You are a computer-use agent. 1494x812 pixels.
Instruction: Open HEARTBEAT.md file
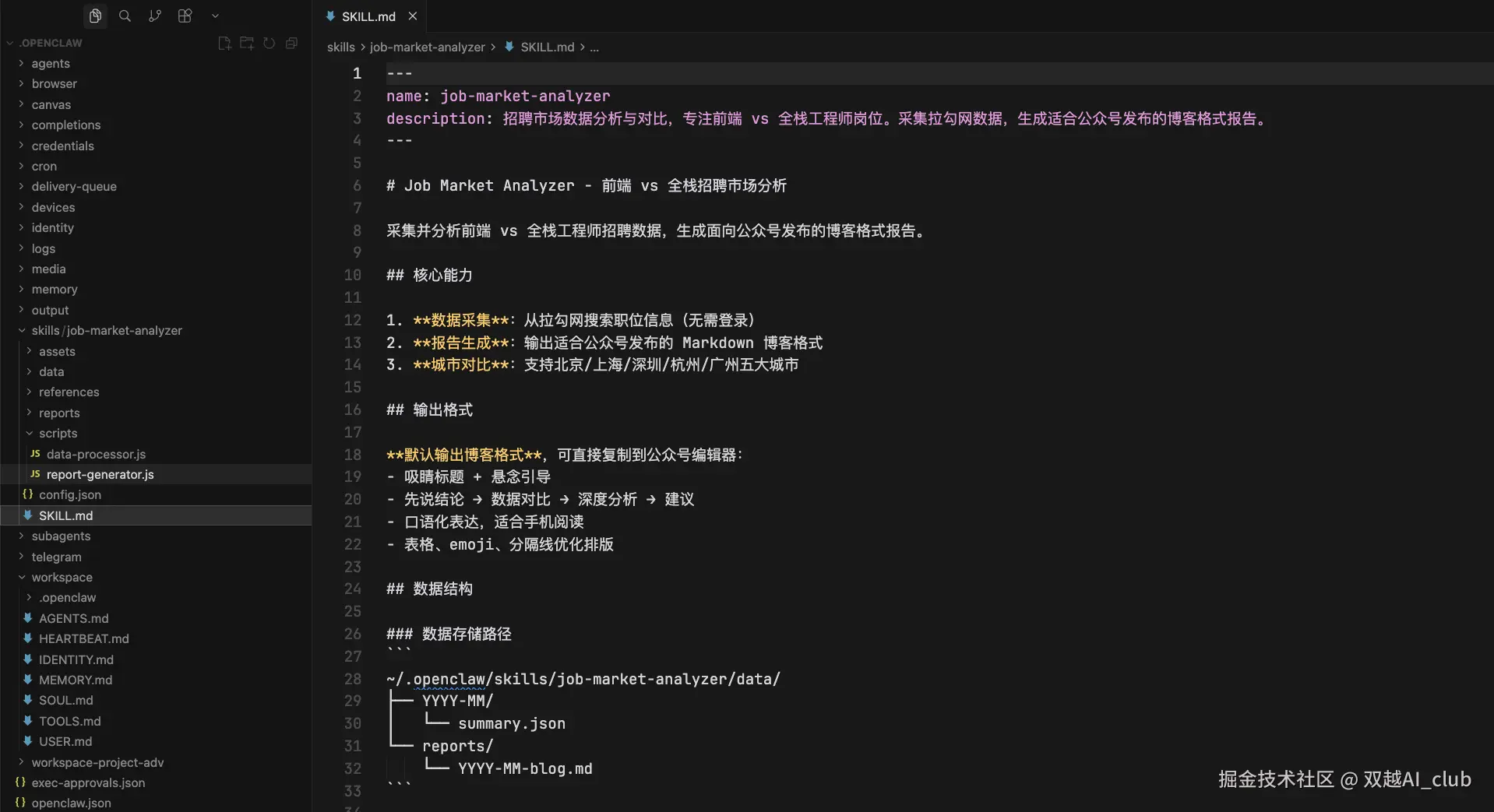pos(84,639)
